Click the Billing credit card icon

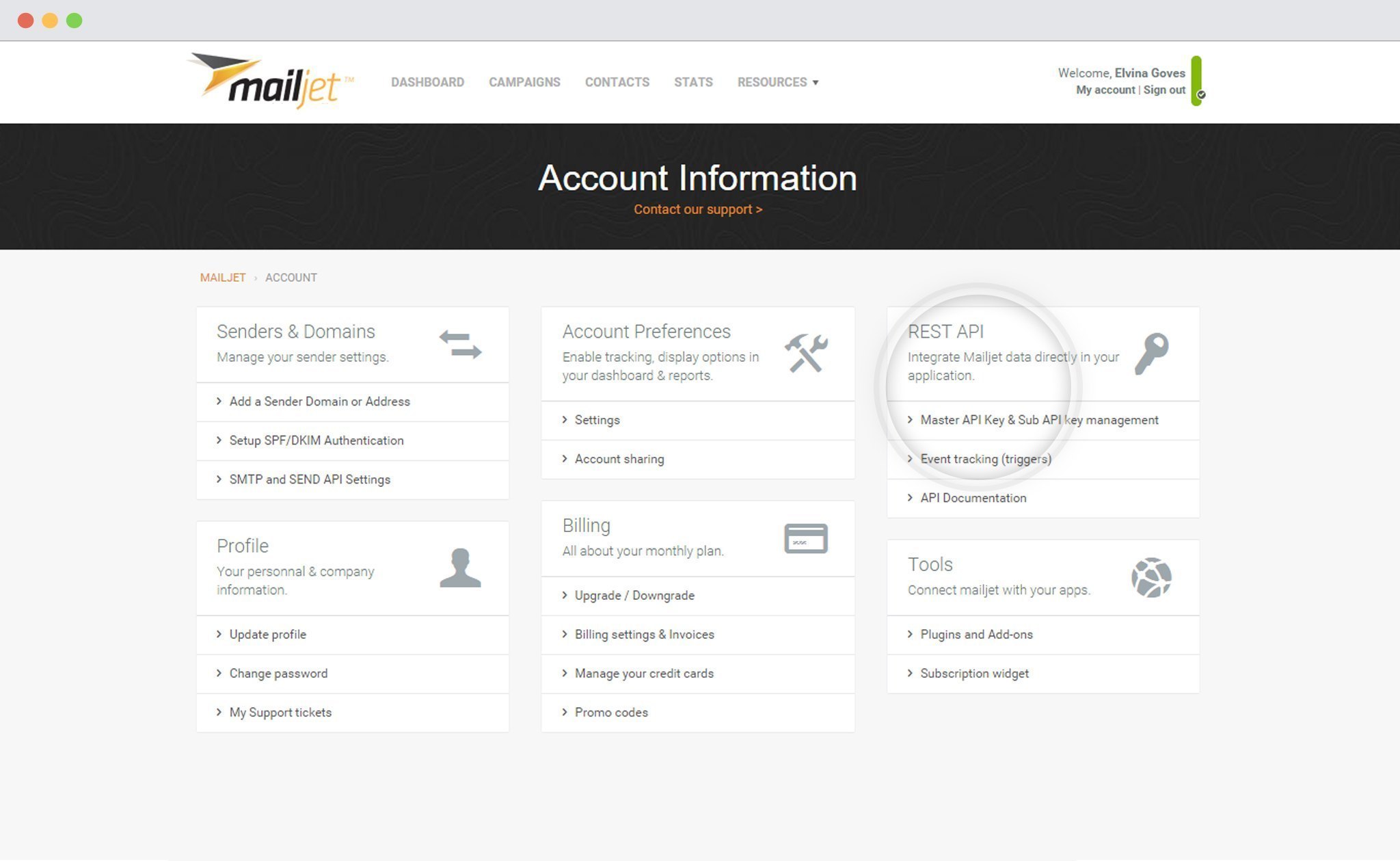806,539
